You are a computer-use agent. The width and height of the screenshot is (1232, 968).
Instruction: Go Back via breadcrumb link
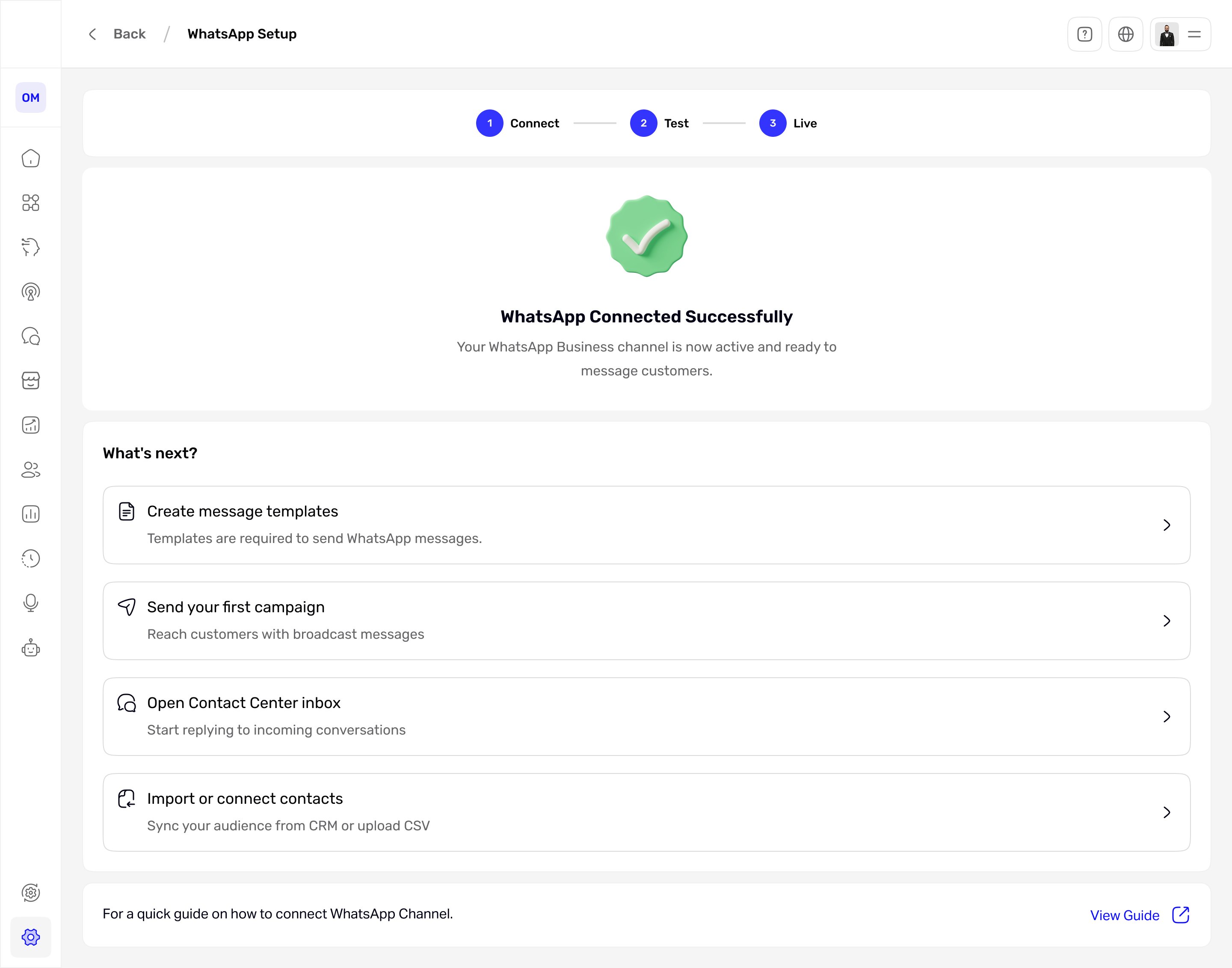(x=129, y=34)
